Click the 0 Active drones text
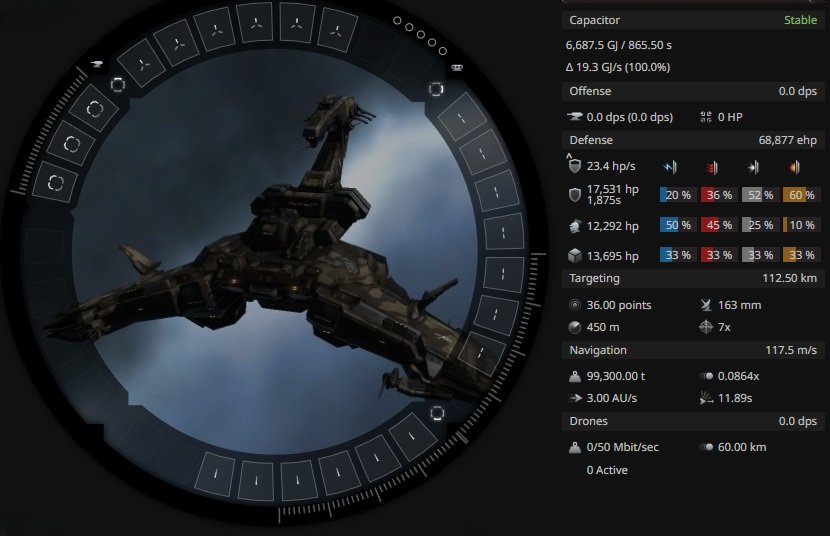 [607, 470]
